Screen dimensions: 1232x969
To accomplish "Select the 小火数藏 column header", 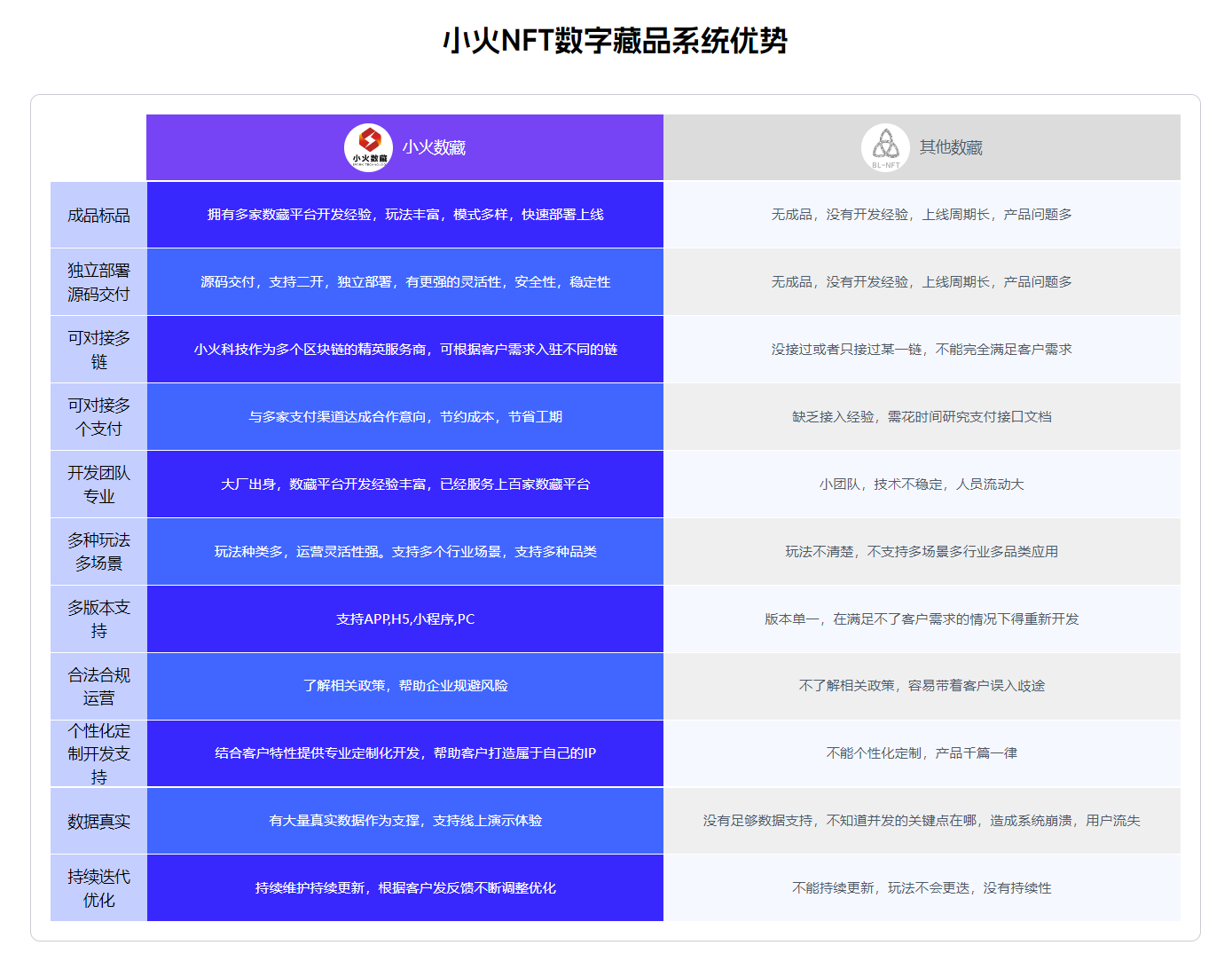I will (434, 147).
